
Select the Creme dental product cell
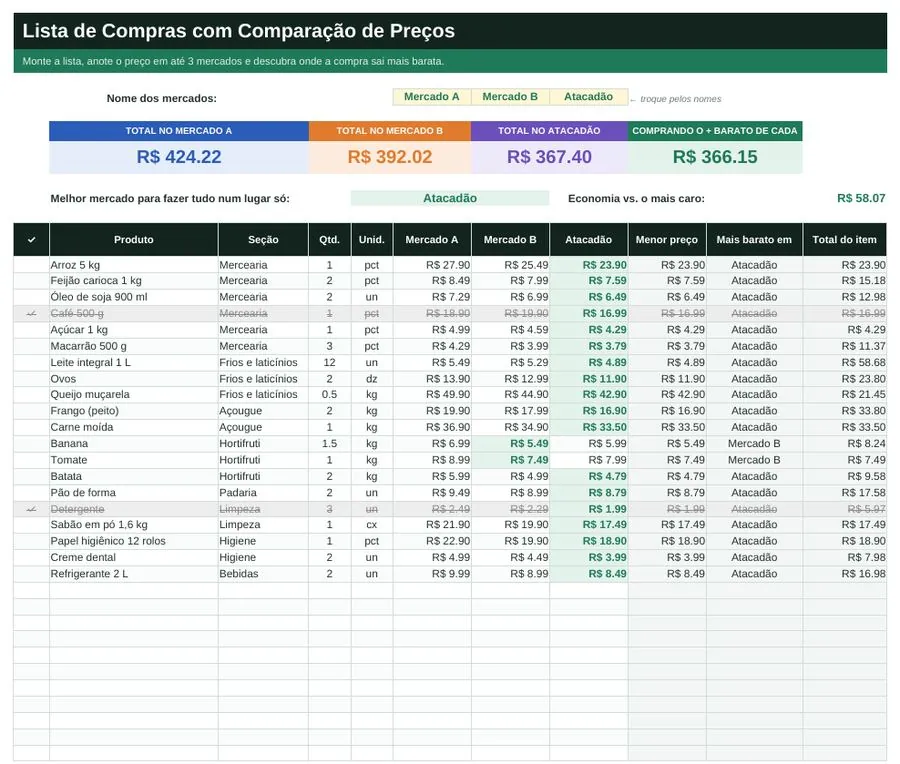click(134, 557)
